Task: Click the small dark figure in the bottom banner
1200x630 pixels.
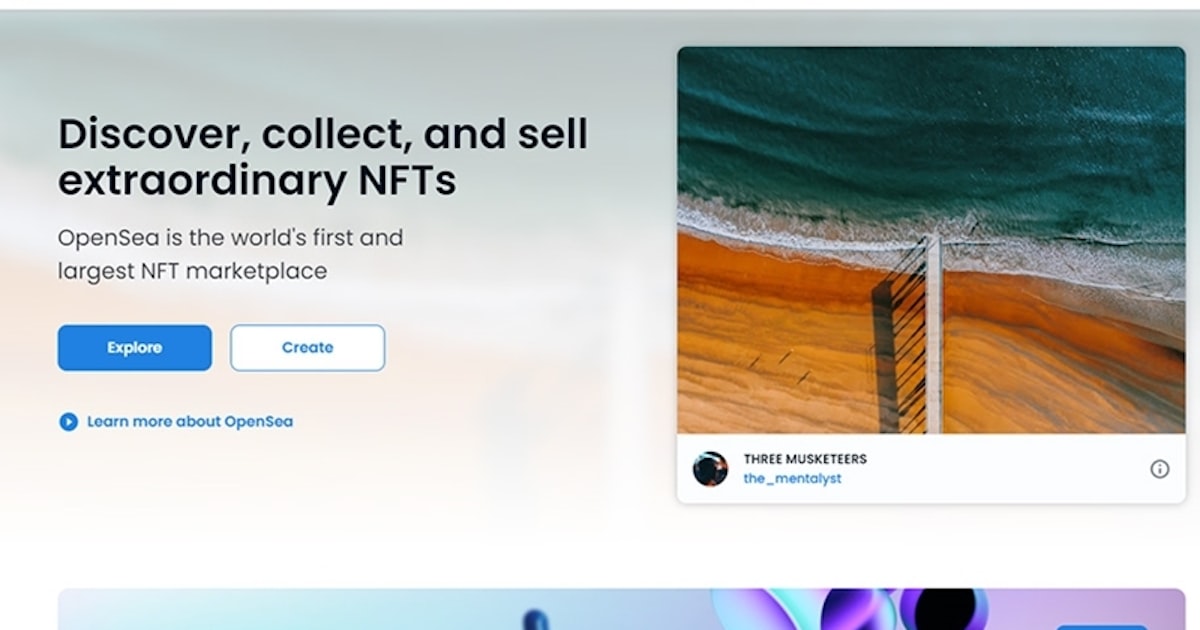Action: coord(537,619)
